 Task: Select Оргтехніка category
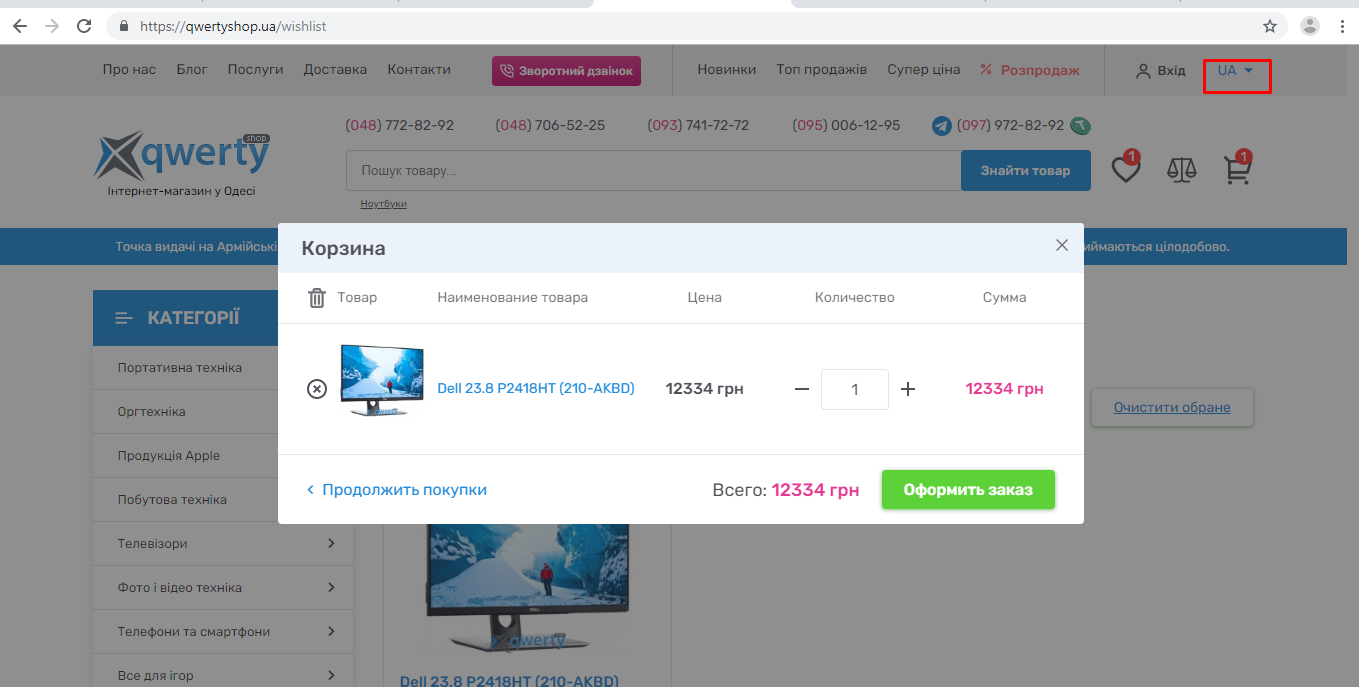[152, 412]
